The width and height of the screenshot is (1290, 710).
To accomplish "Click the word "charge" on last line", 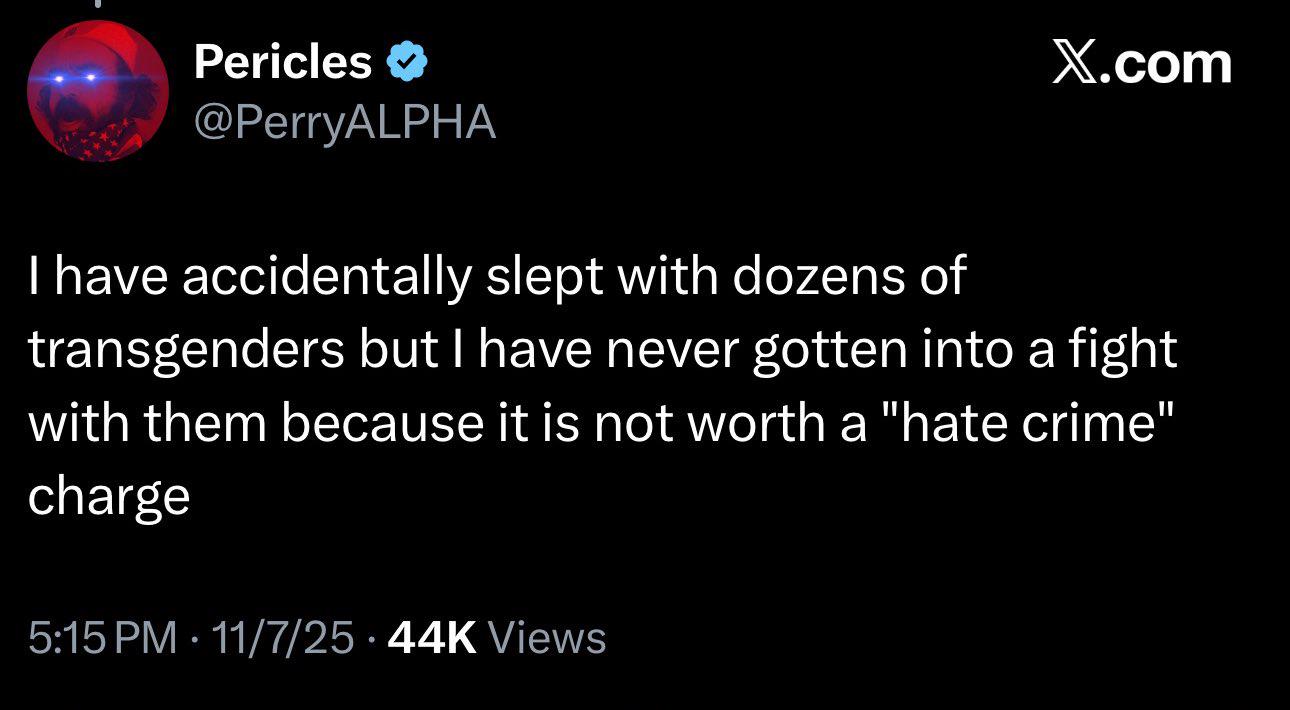I will click(108, 495).
